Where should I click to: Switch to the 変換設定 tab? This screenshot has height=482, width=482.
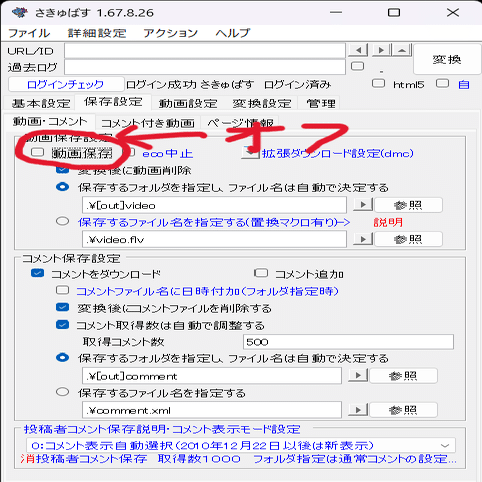262,103
